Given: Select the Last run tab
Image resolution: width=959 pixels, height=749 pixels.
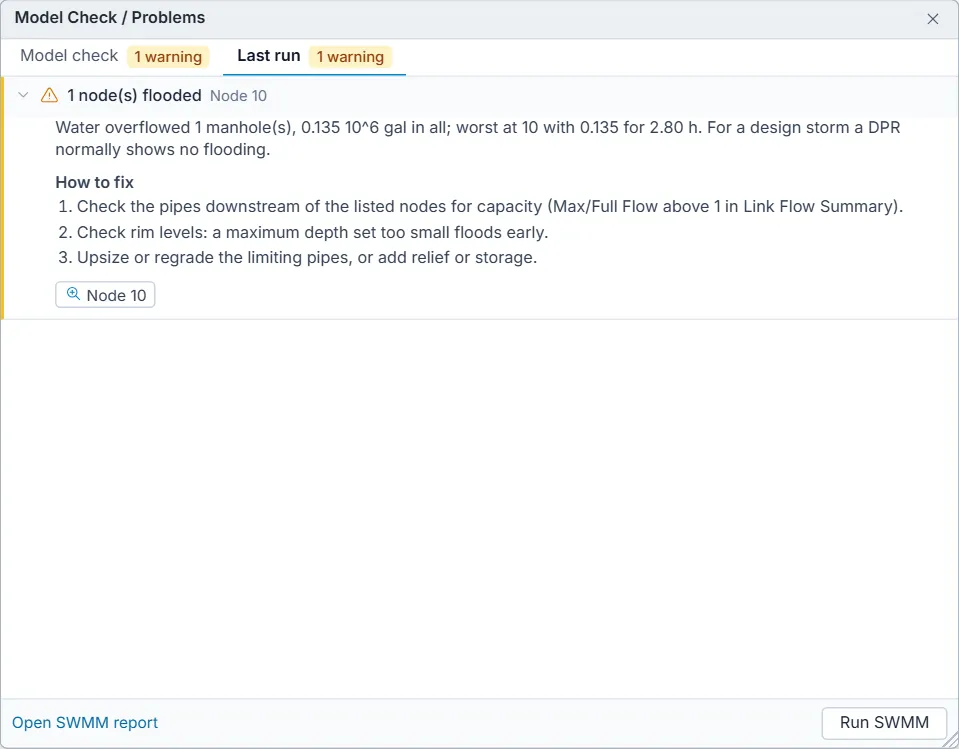Looking at the screenshot, I should click(x=314, y=56).
